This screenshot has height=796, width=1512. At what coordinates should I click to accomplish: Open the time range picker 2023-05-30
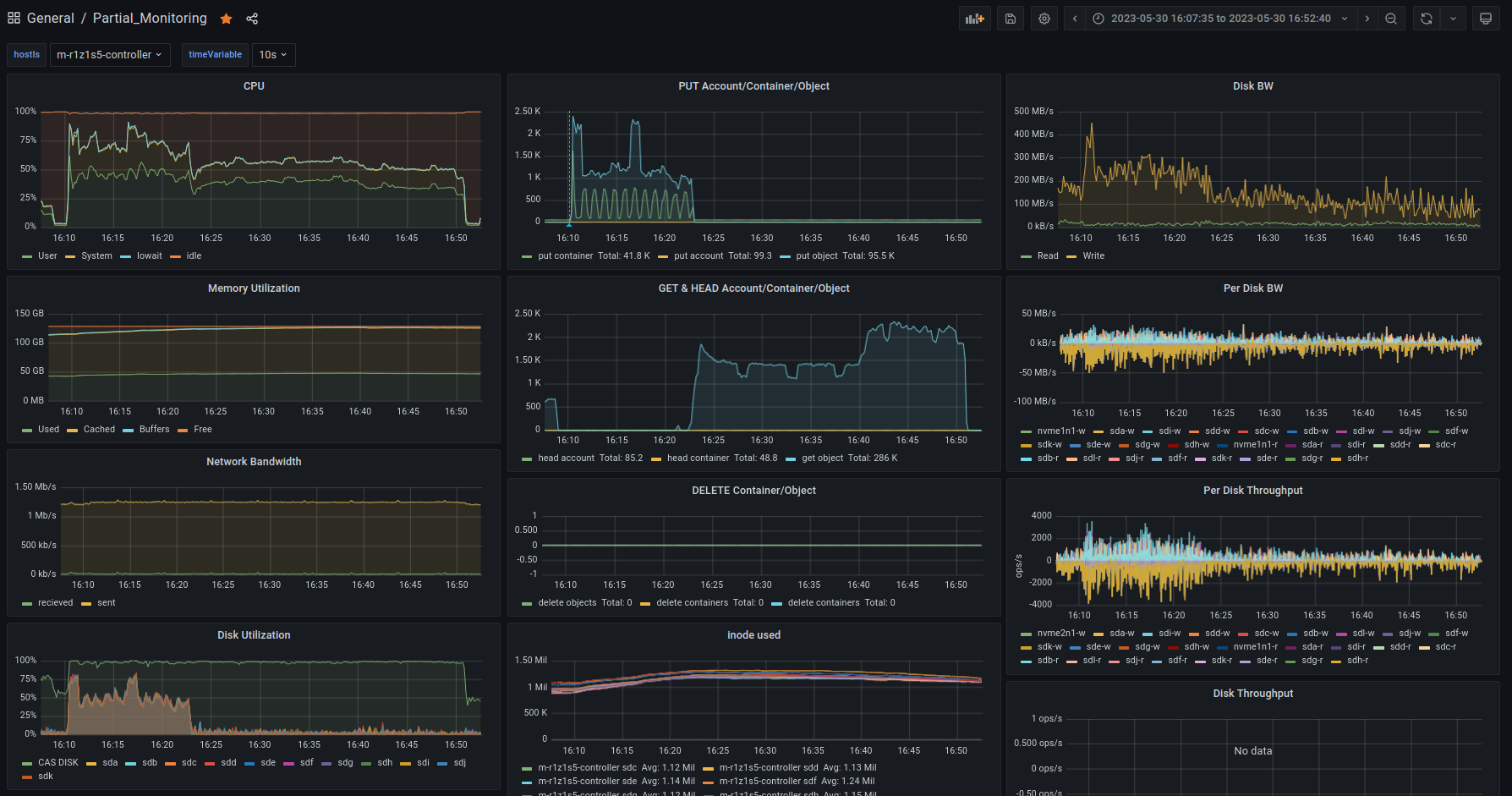click(x=1220, y=19)
